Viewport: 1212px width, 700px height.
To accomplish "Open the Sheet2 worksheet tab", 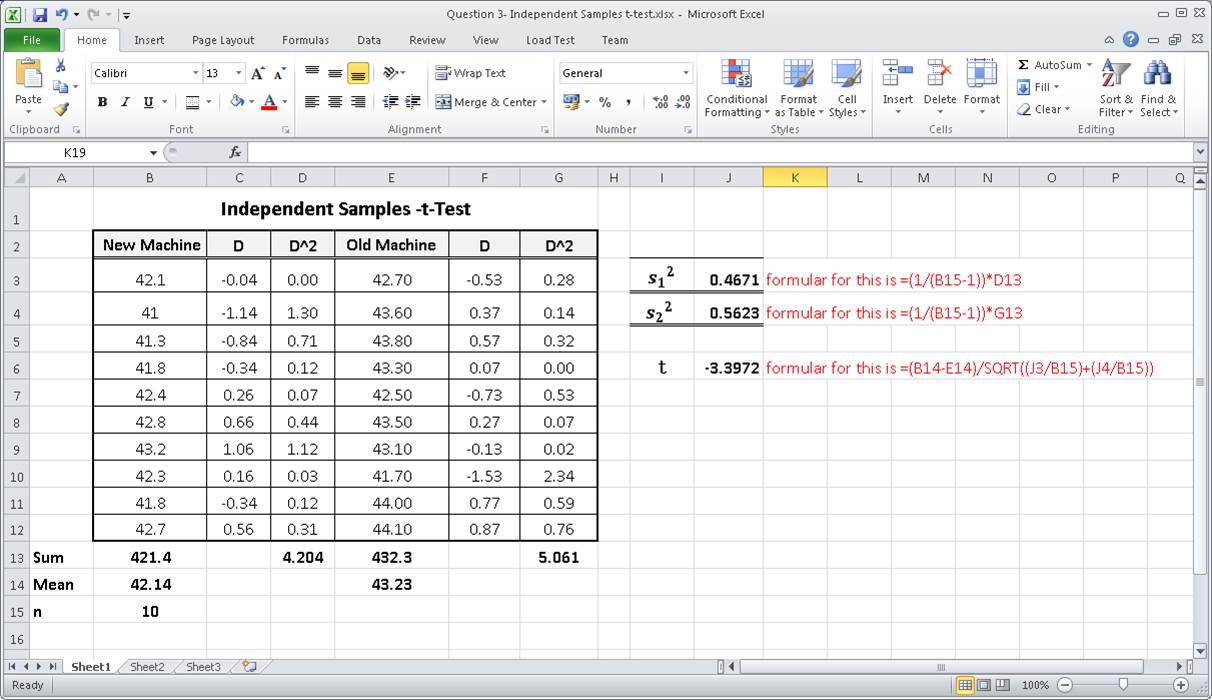I will pos(147,666).
